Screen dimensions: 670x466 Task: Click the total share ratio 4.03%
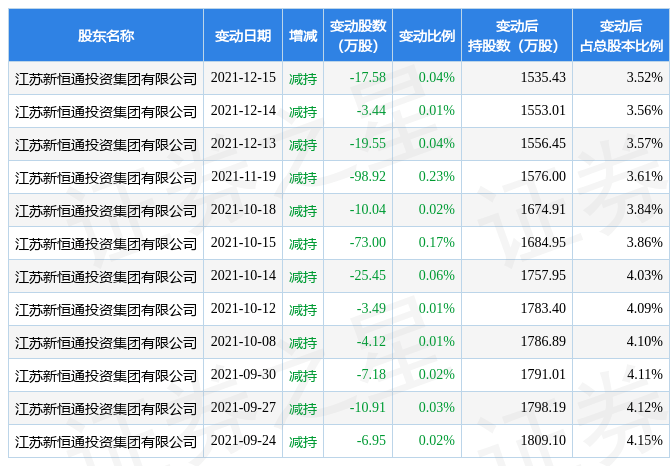pyautogui.click(x=644, y=275)
